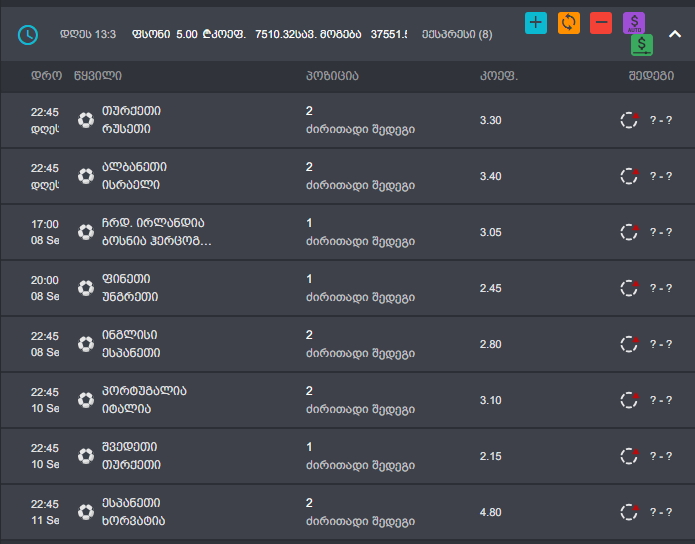695x544 pixels.
Task: Click the purple auto cashout dollar icon
Action: tap(634, 23)
